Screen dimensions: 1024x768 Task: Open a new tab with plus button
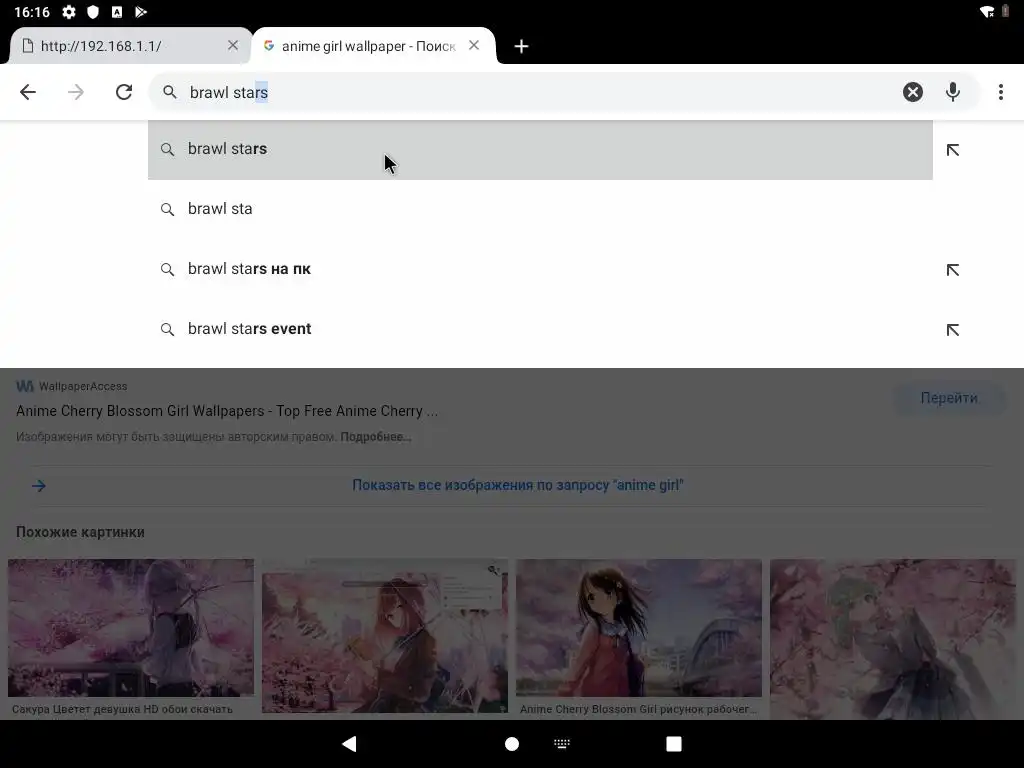click(521, 46)
